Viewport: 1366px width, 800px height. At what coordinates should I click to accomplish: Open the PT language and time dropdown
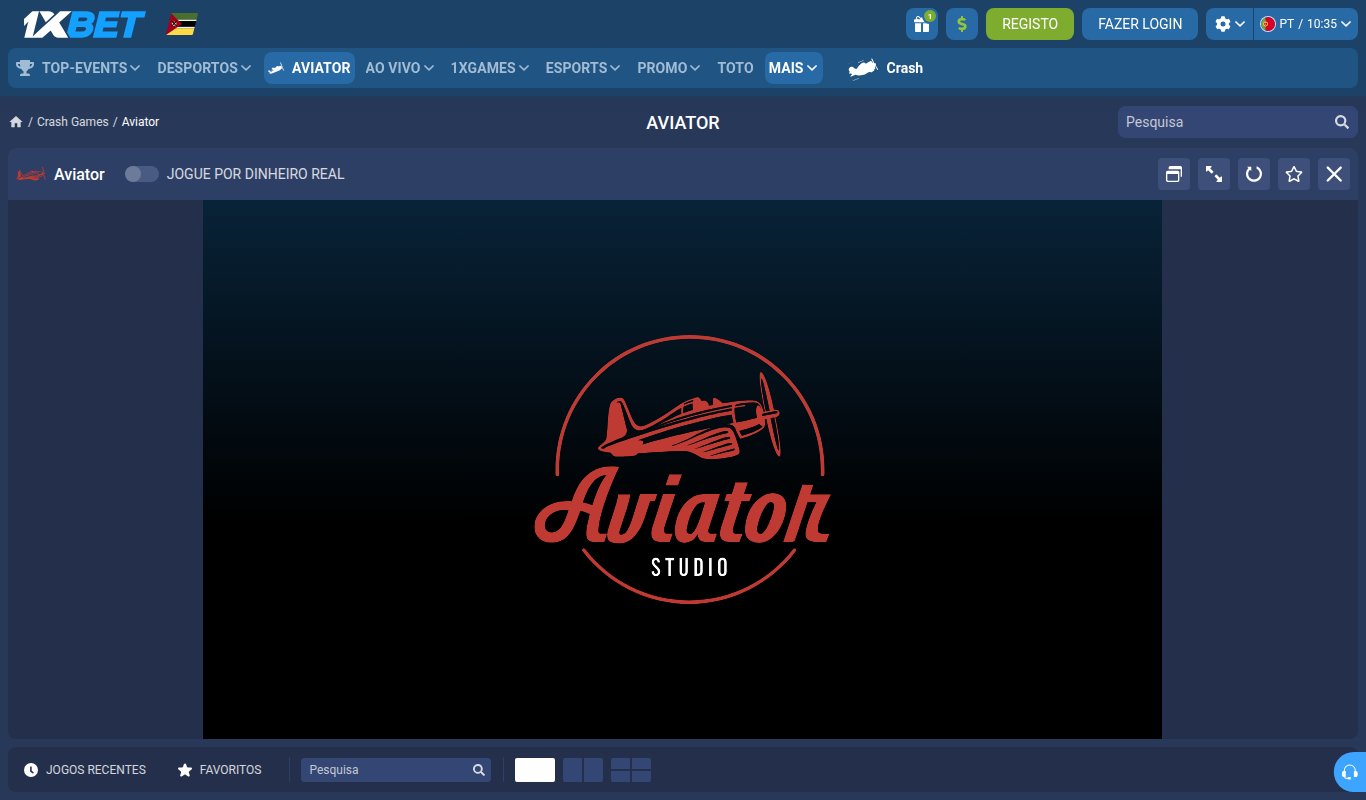click(1305, 24)
